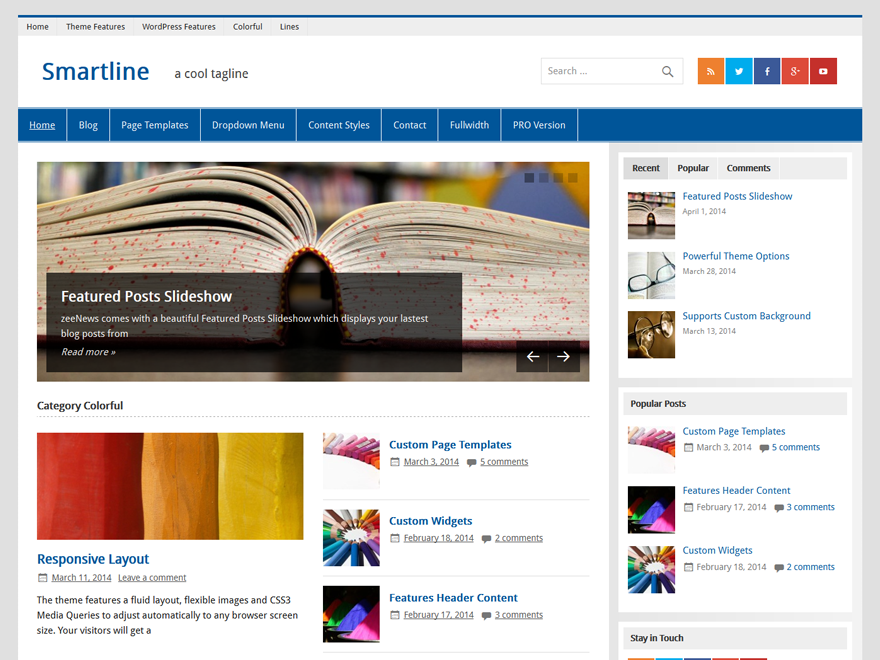Open Features Header Content in main column
Image resolution: width=880 pixels, height=660 pixels.
coord(453,598)
